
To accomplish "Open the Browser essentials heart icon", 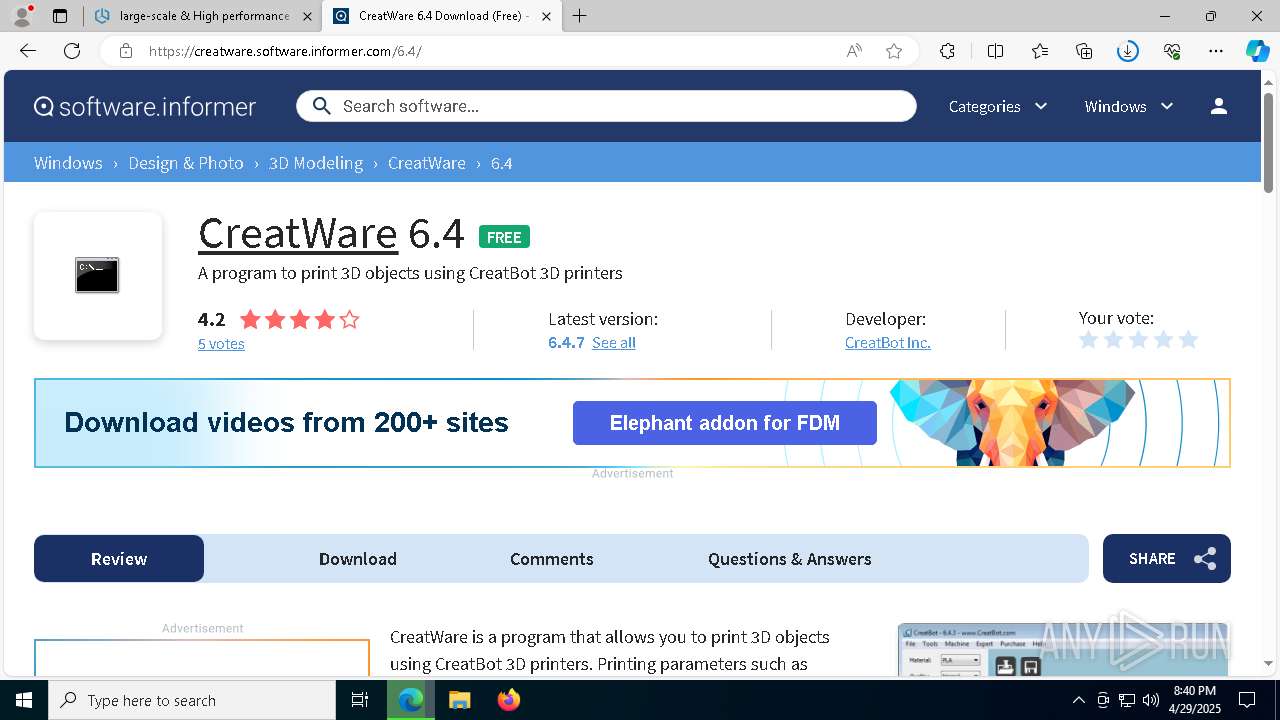I will (1172, 51).
